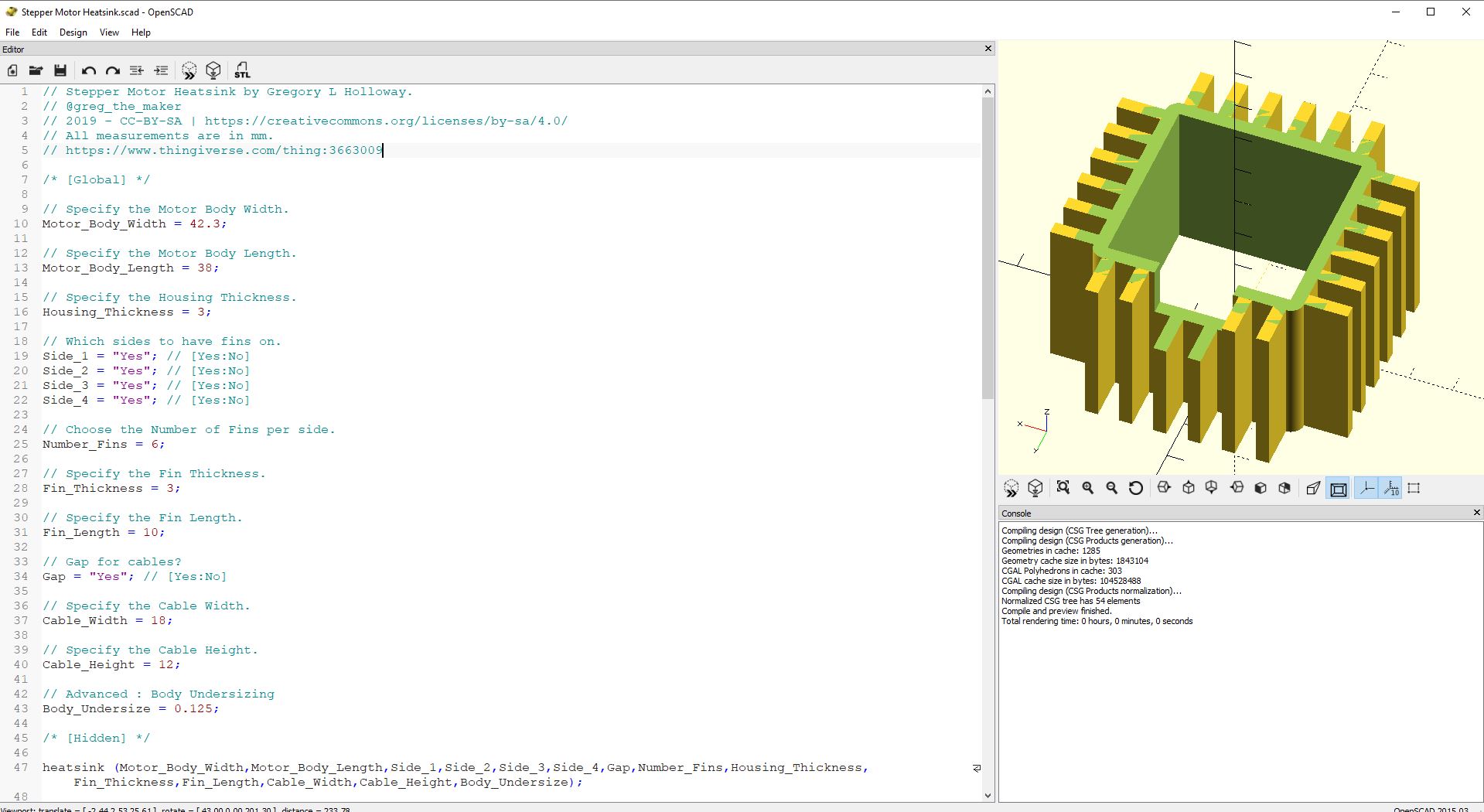
Task: Open the Edit menu
Action: coord(39,32)
